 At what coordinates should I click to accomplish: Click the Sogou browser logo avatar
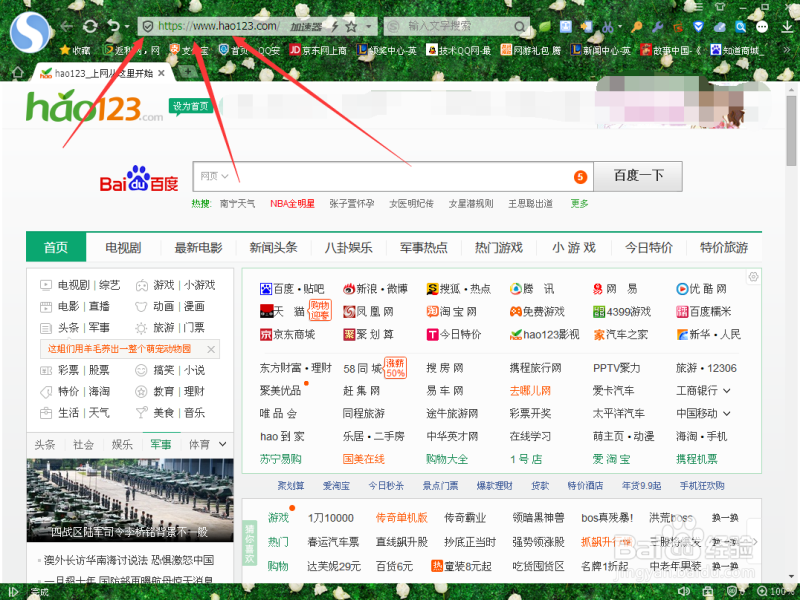[30, 32]
